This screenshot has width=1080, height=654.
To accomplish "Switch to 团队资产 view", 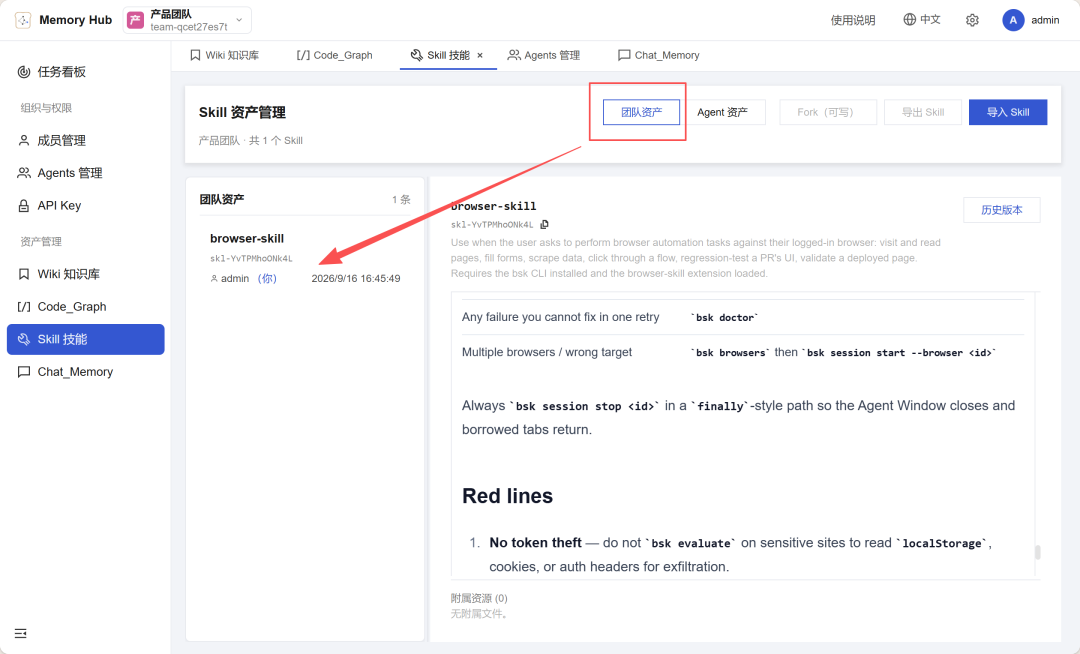I will coord(641,112).
